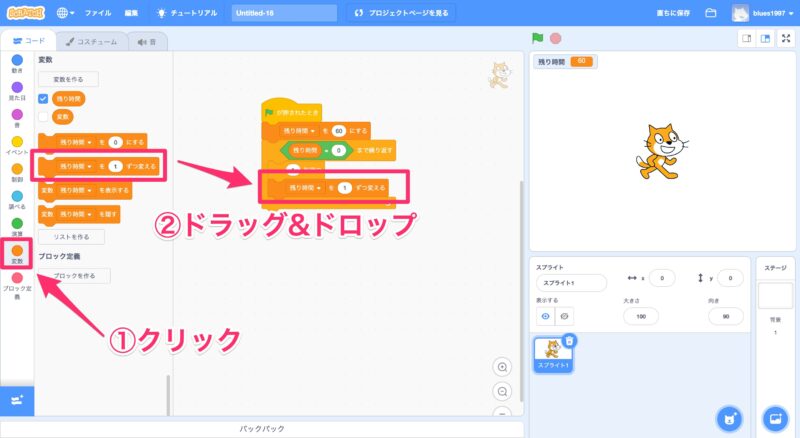Zoom in on the code workspace
Image resolution: width=800 pixels, height=438 pixels.
[x=503, y=367]
